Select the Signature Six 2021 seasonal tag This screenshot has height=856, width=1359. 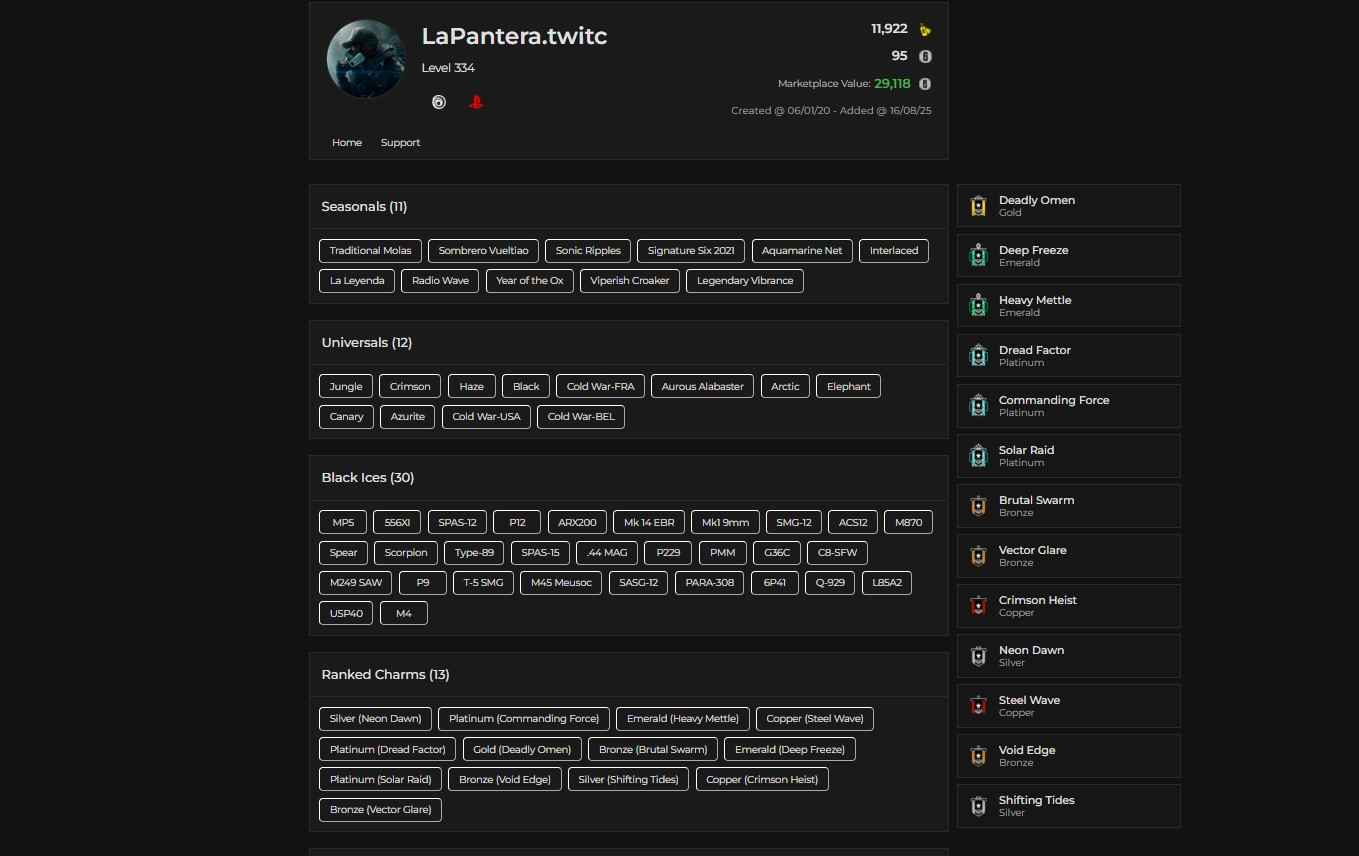point(690,251)
